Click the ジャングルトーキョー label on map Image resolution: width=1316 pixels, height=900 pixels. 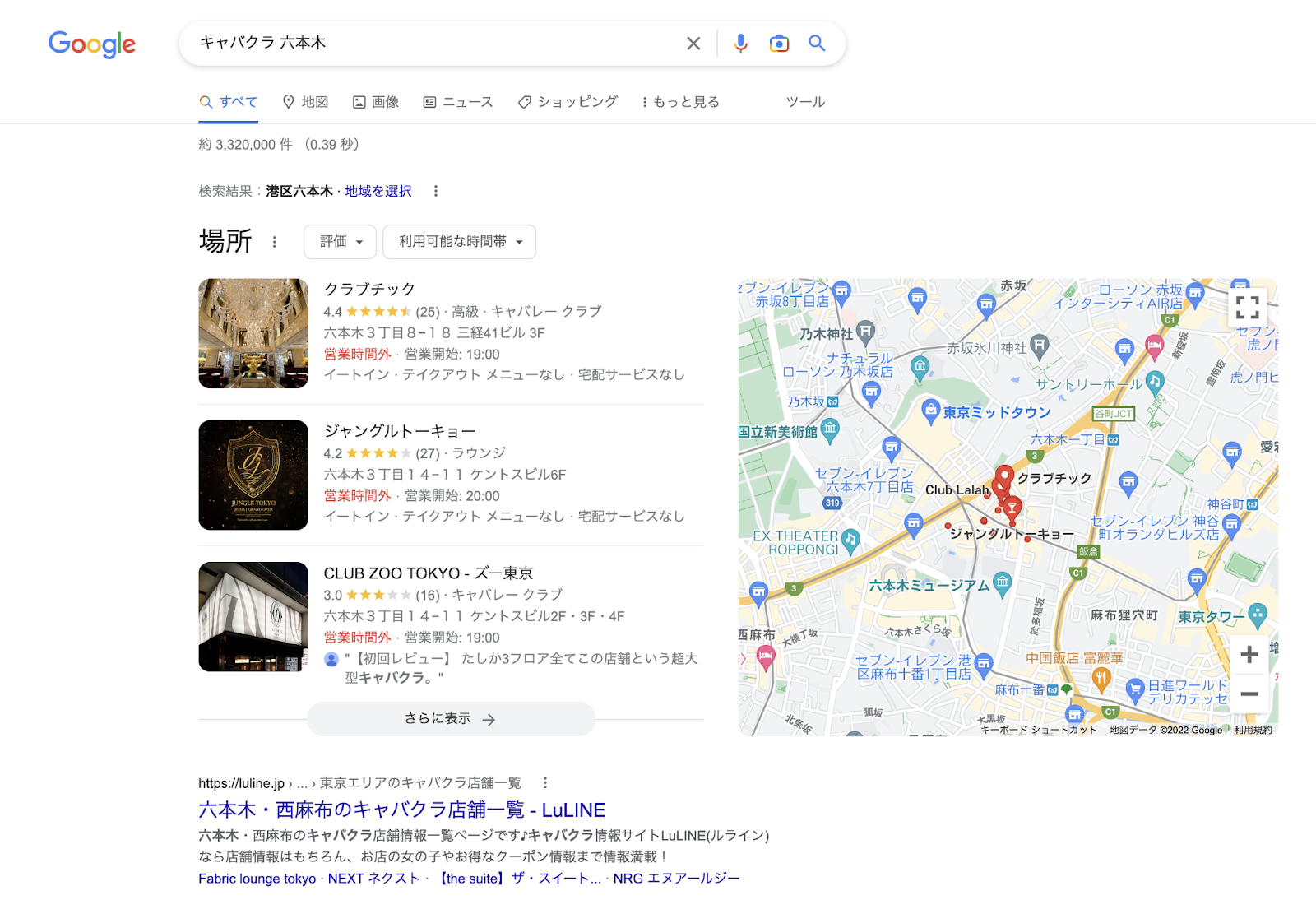(1012, 534)
